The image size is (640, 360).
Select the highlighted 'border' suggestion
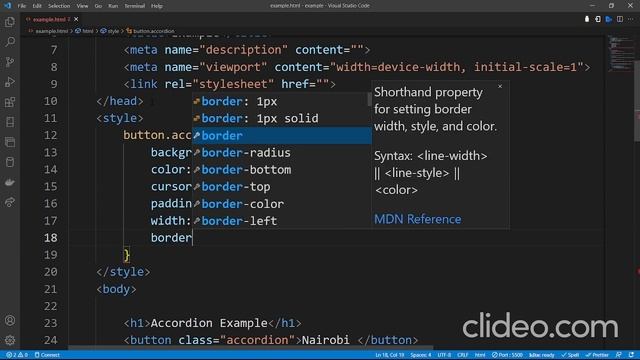(x=282, y=136)
